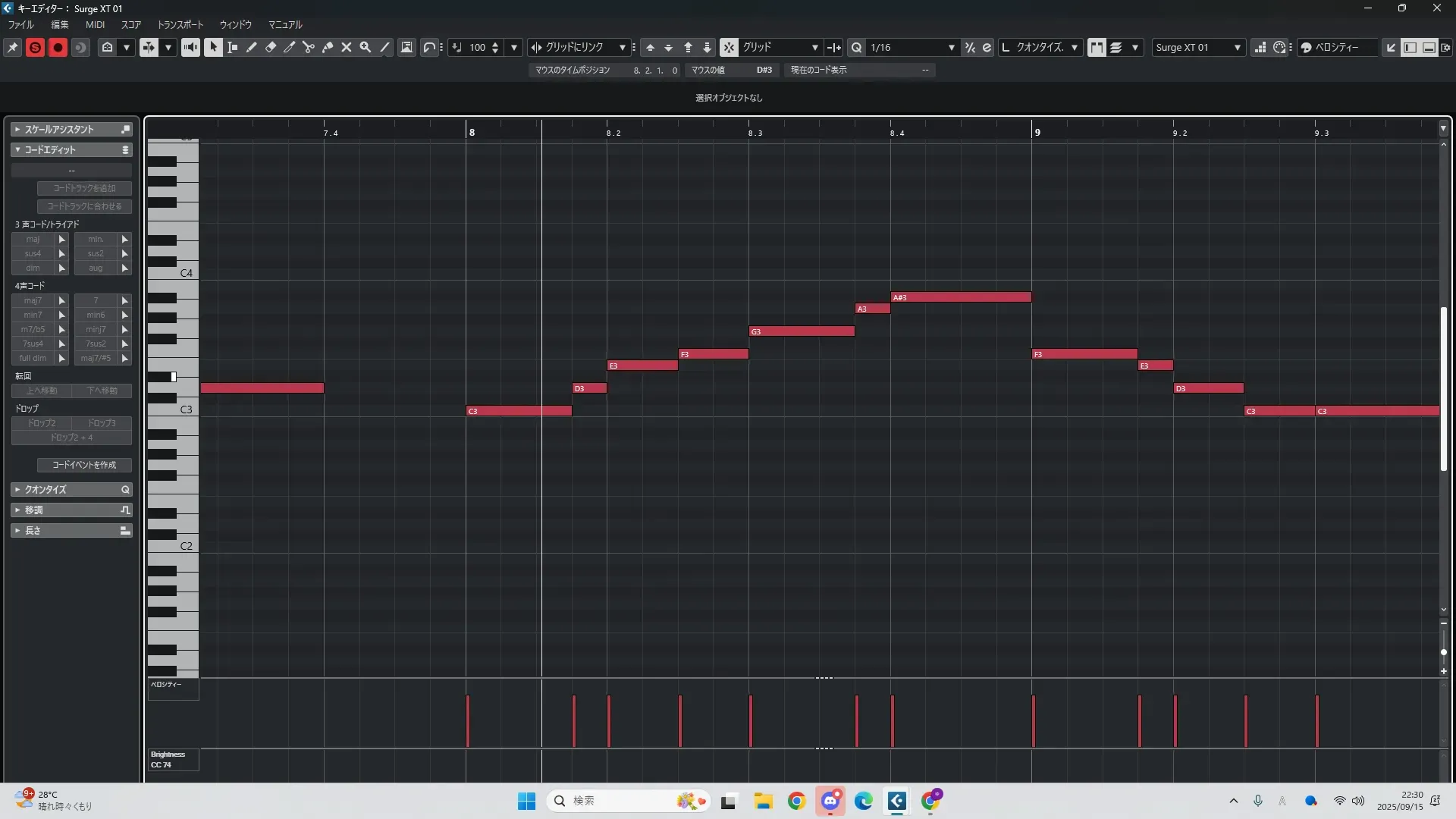Select the Object Selection arrow tool

pyautogui.click(x=213, y=47)
